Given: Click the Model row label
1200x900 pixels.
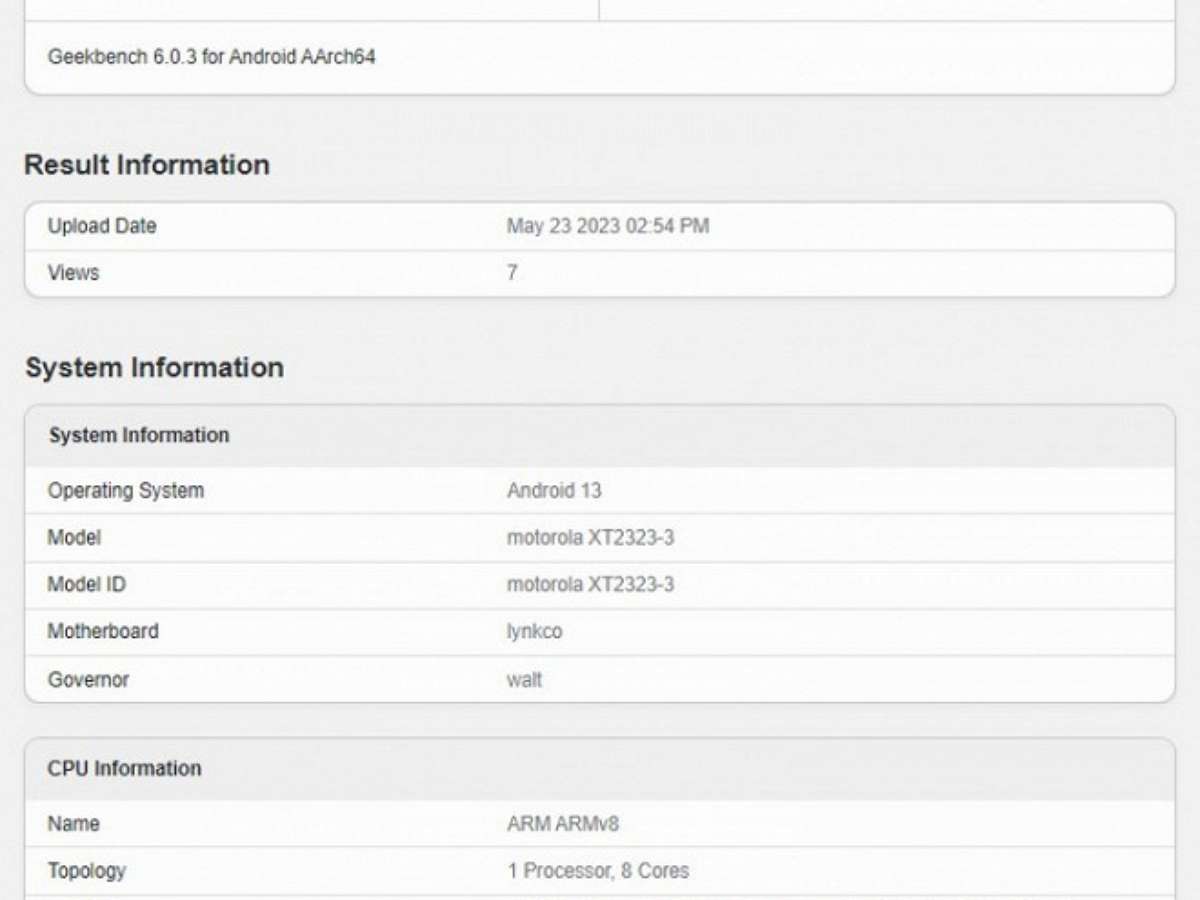Looking at the screenshot, I should (x=74, y=538).
